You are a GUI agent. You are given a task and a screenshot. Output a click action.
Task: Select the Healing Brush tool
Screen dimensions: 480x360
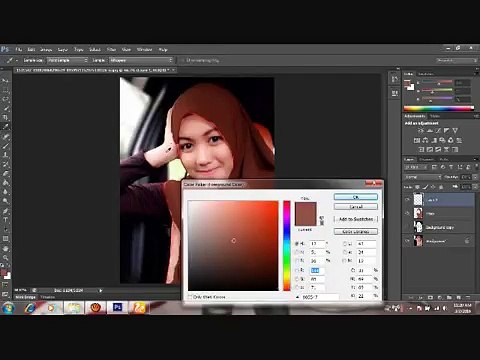tap(6, 136)
